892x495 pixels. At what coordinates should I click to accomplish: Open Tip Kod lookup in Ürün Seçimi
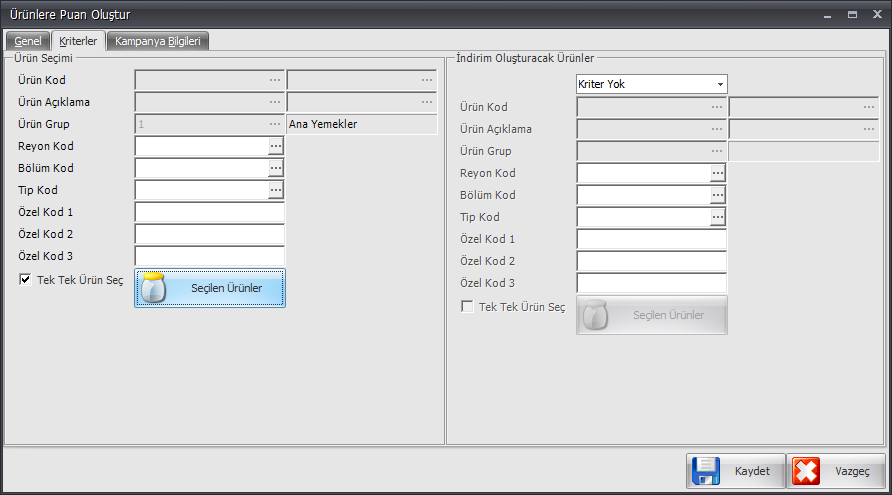275,190
